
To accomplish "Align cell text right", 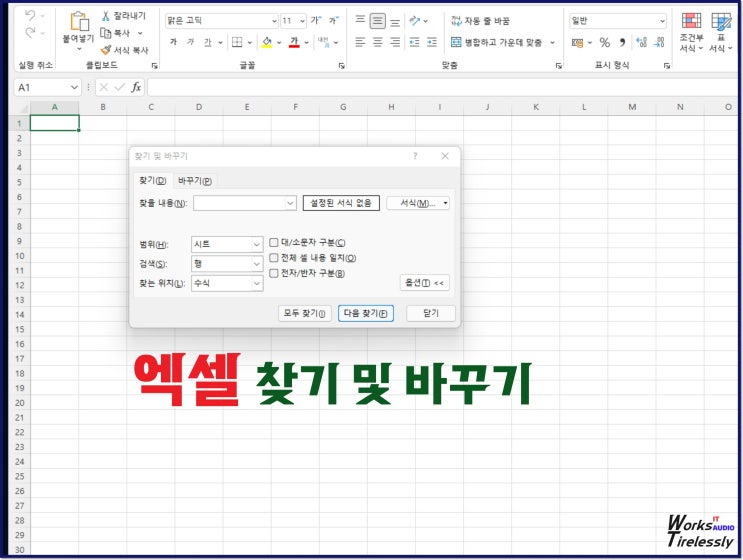I will 395,43.
